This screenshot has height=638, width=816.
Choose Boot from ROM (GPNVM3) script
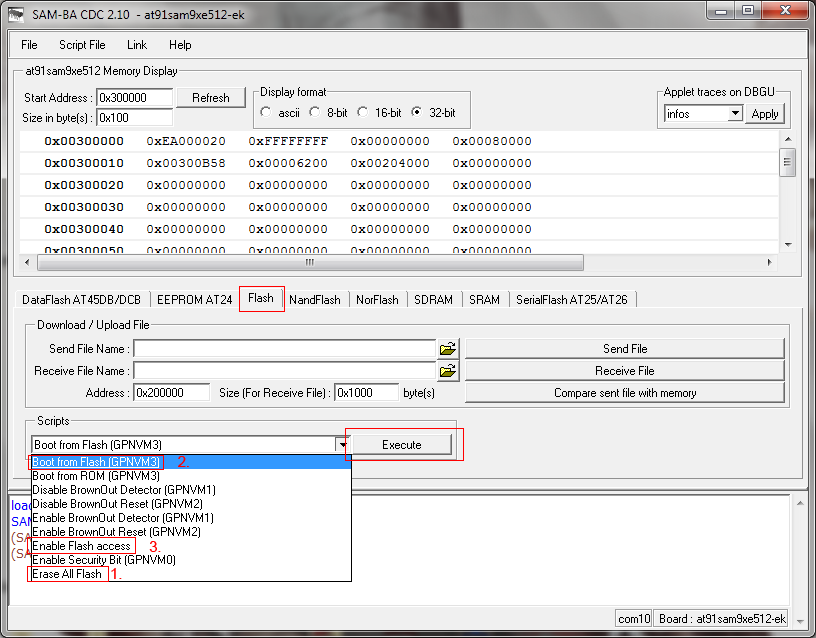click(x=191, y=476)
